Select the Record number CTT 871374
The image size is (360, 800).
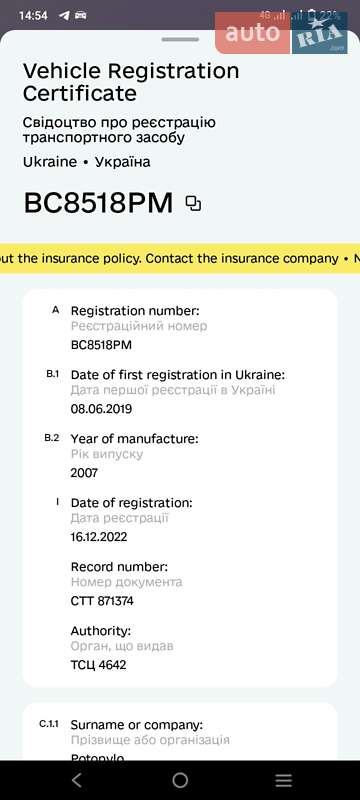click(x=102, y=601)
